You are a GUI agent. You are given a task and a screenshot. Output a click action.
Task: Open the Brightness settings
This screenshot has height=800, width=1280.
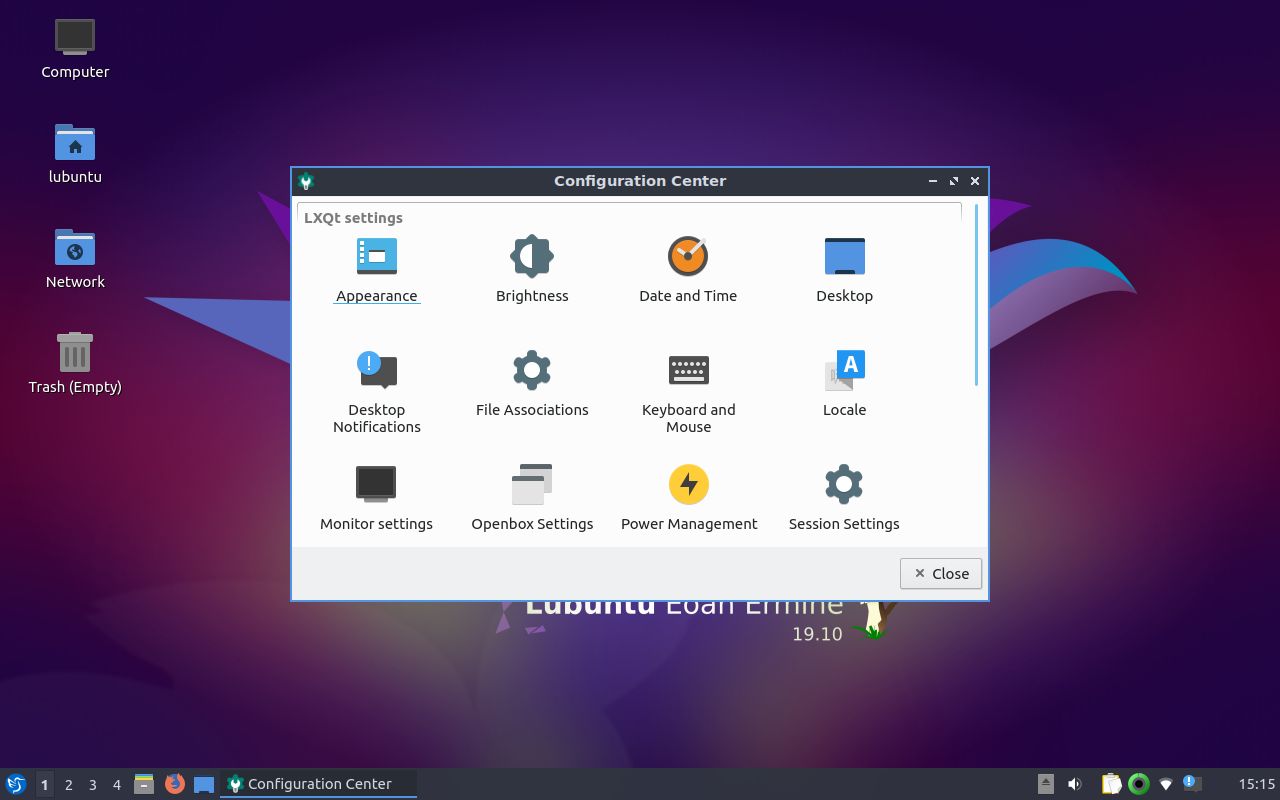[532, 266]
